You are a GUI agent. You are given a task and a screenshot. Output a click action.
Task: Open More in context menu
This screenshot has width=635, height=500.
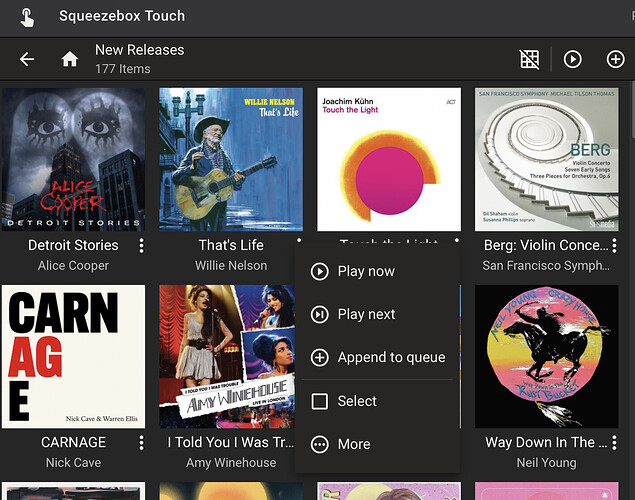(353, 444)
